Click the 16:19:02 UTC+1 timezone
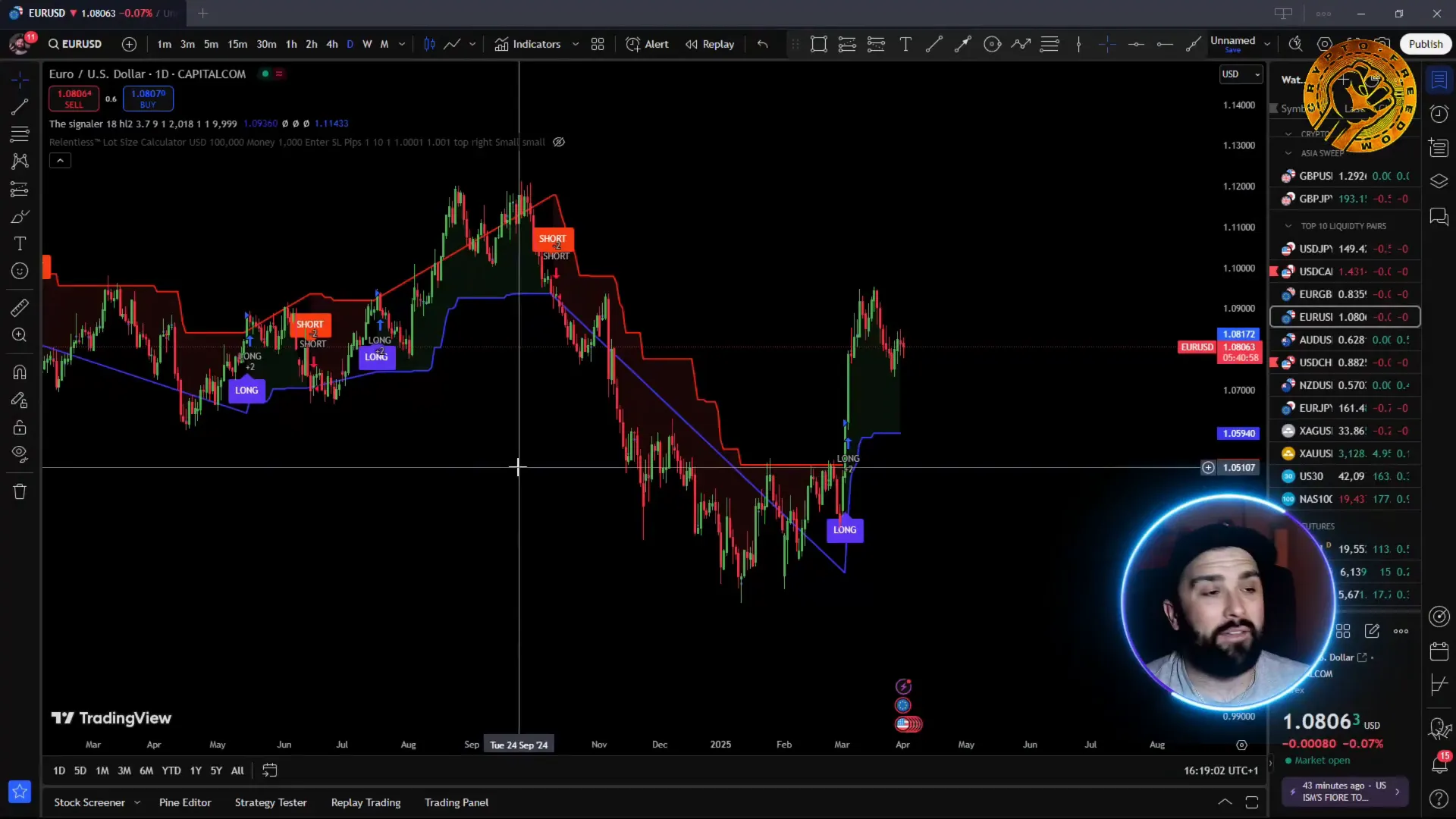Image resolution: width=1456 pixels, height=819 pixels. [x=1220, y=770]
